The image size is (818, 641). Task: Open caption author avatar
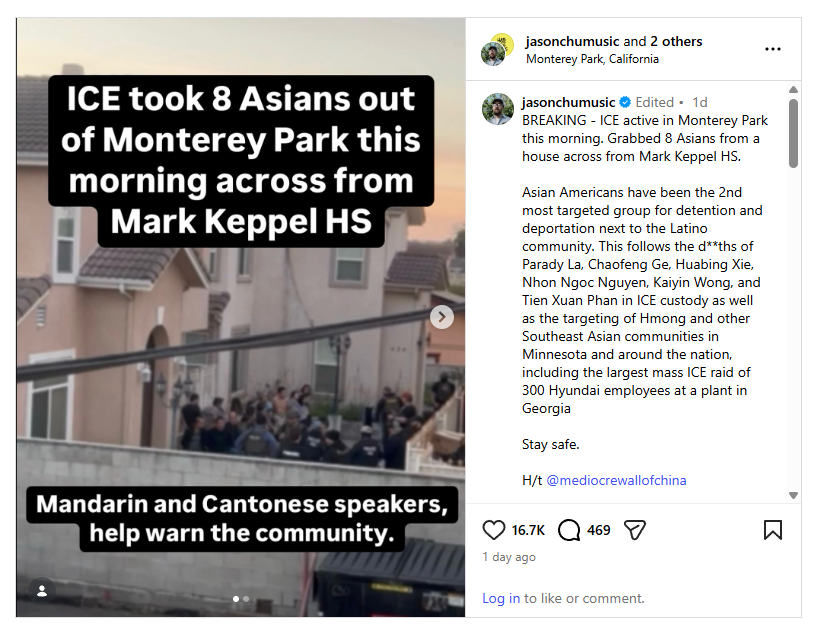coord(497,108)
